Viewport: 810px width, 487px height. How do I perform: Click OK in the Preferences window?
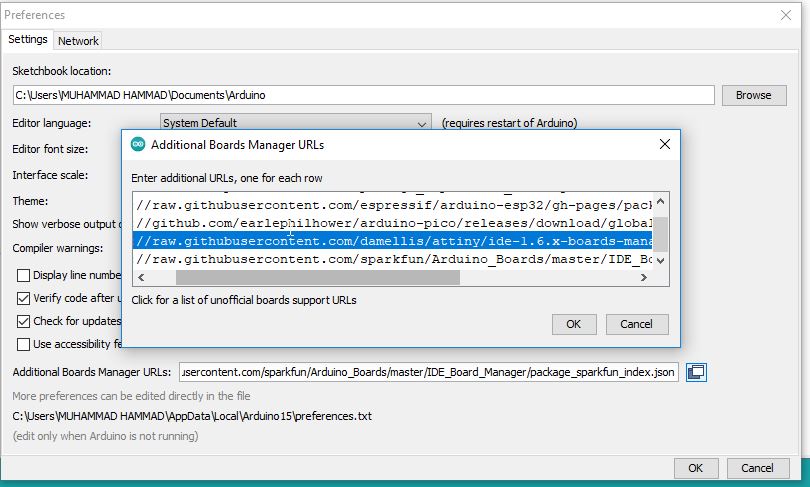695,468
